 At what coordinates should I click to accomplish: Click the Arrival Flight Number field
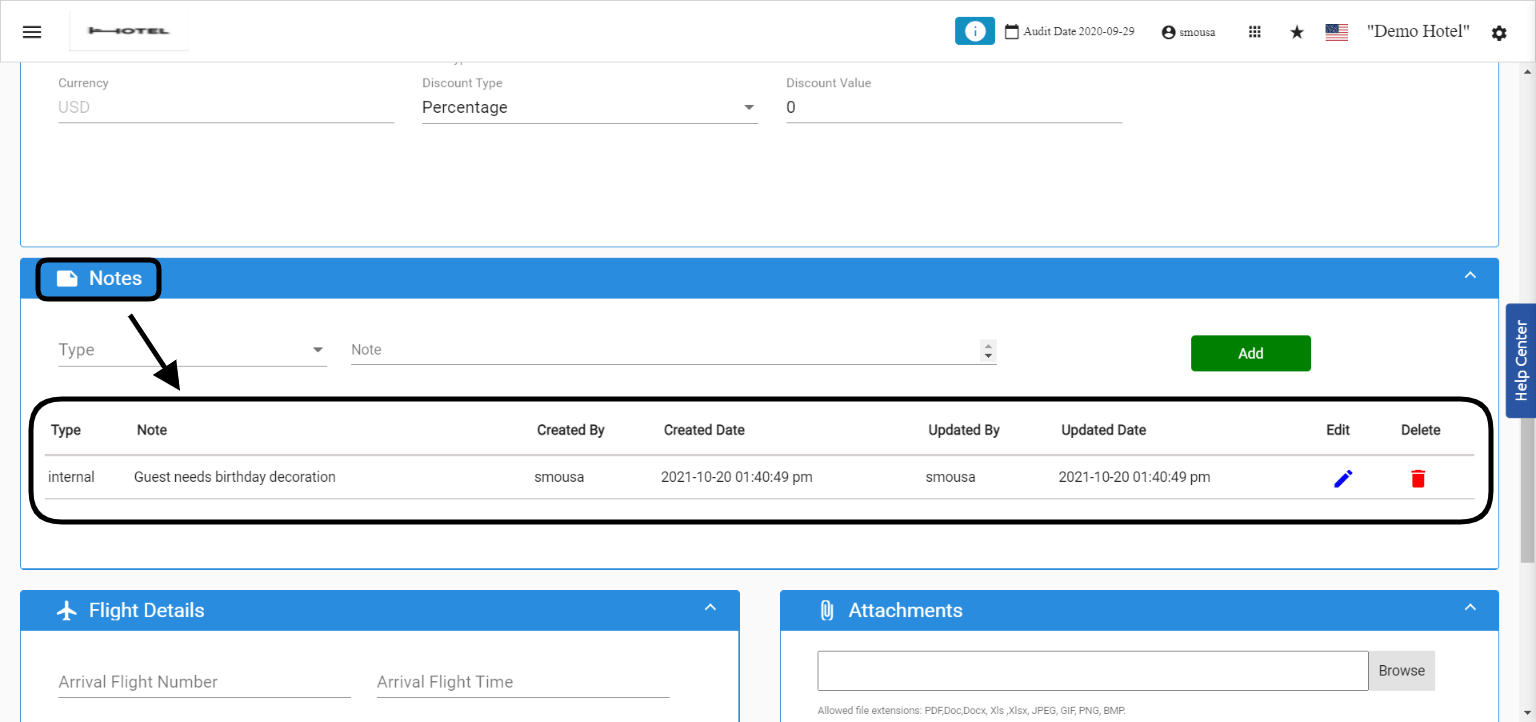coord(205,682)
